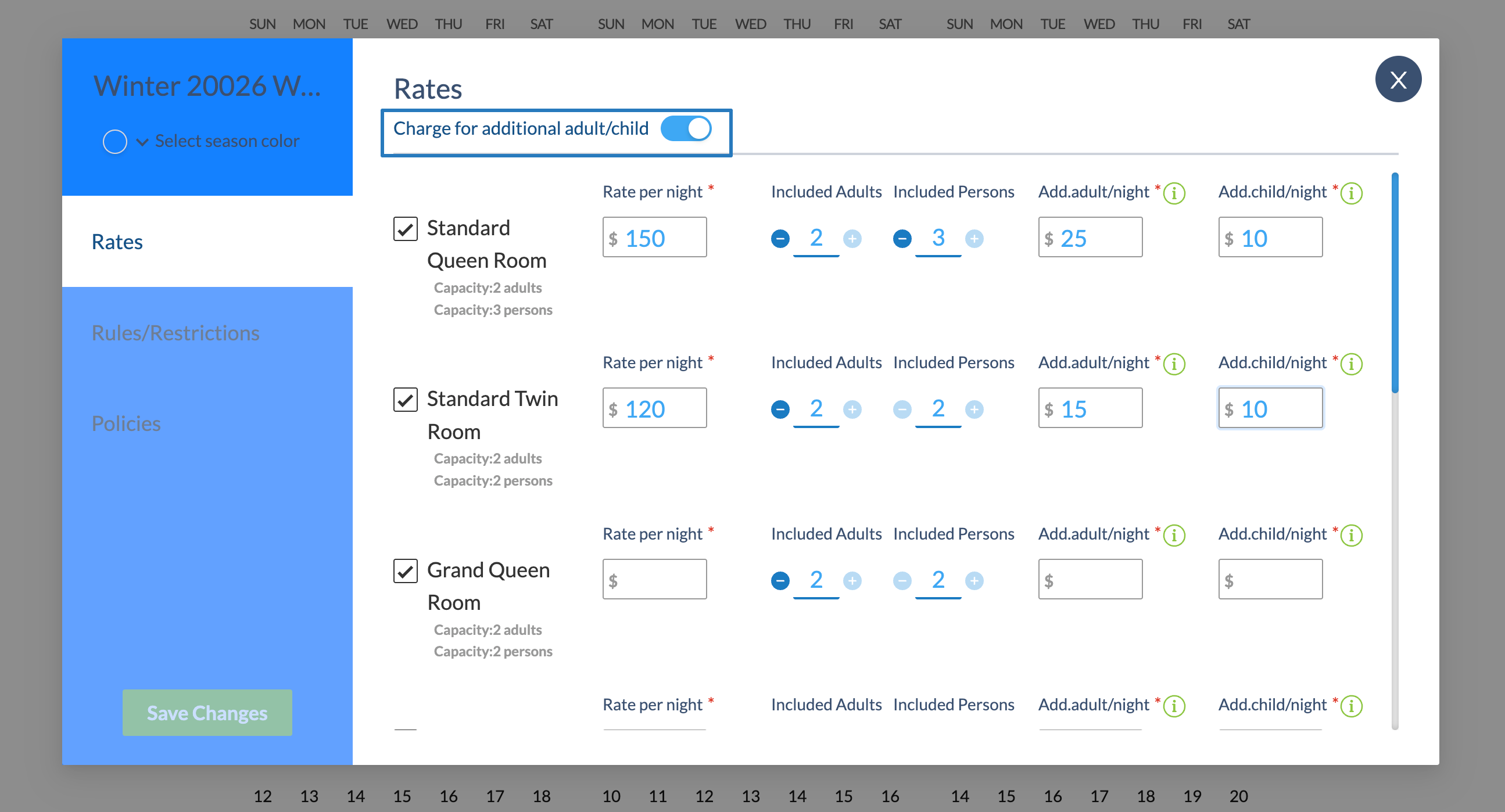Click the season color circle swatch
The width and height of the screenshot is (1505, 812).
(114, 141)
